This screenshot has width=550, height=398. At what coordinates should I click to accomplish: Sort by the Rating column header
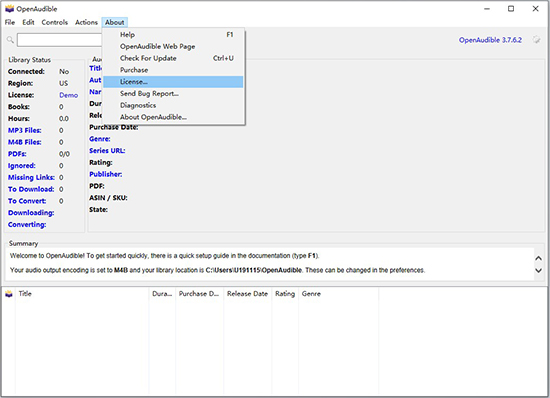(285, 294)
